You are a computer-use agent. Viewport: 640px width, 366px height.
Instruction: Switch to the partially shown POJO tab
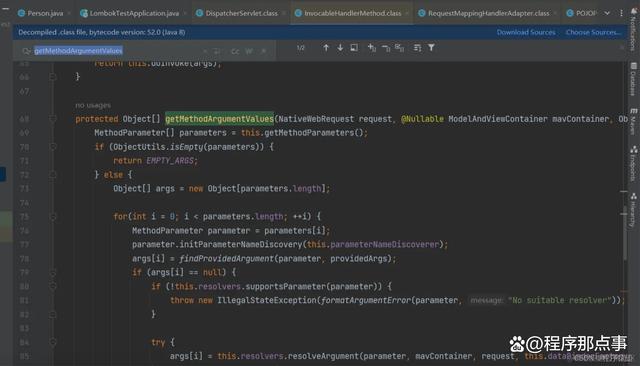pyautogui.click(x=582, y=13)
